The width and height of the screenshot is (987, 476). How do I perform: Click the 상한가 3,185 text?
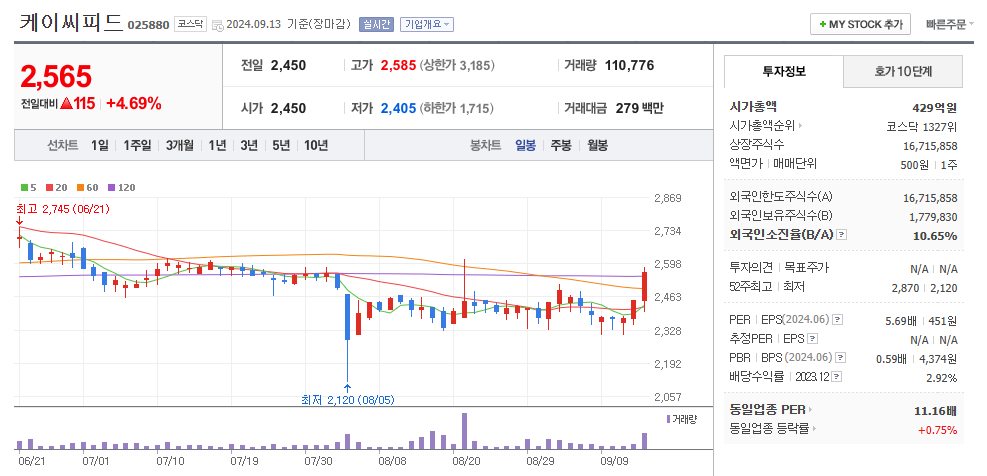click(457, 65)
